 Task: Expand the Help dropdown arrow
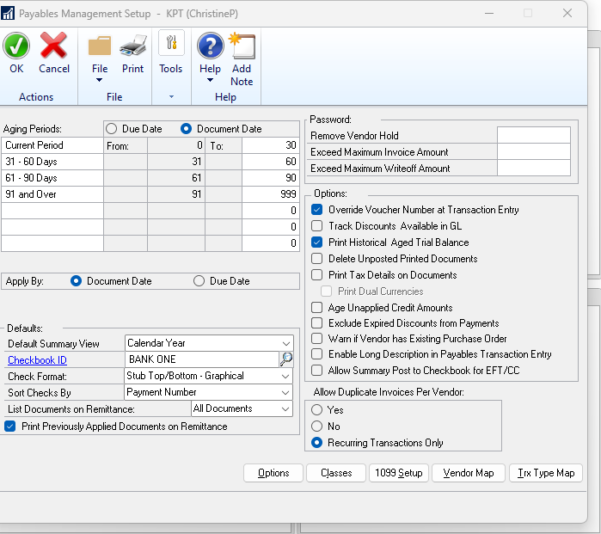tap(210, 80)
